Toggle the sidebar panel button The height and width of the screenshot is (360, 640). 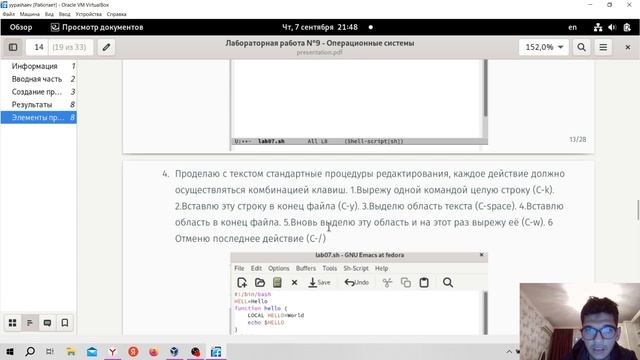tap(13, 47)
